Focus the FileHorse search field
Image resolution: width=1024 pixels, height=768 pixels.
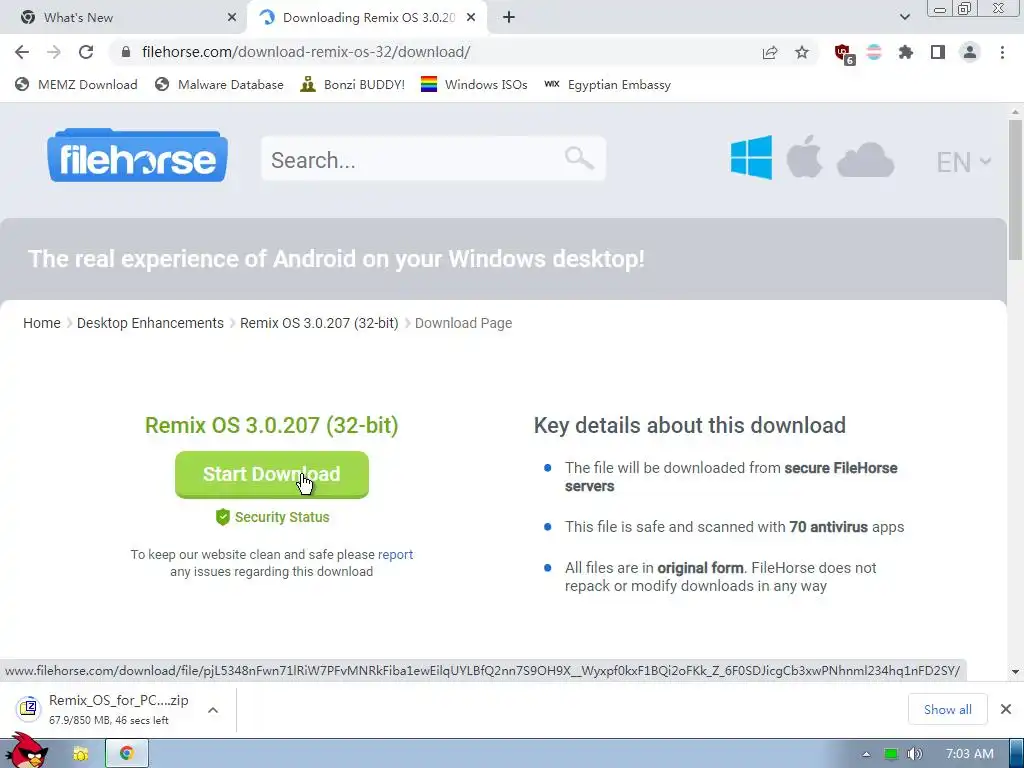pyautogui.click(x=434, y=159)
